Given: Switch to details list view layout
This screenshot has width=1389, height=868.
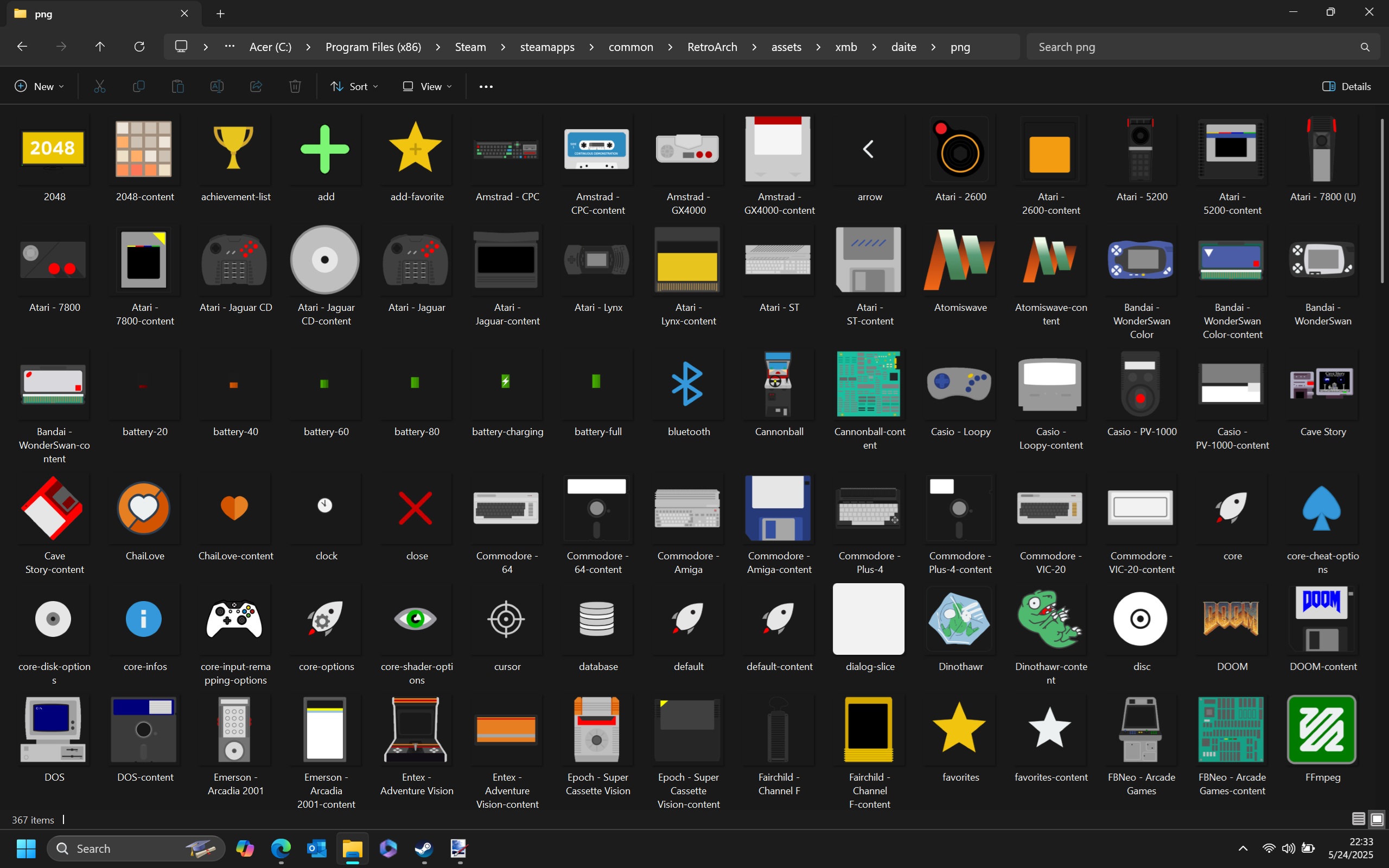Looking at the screenshot, I should coord(1358,819).
